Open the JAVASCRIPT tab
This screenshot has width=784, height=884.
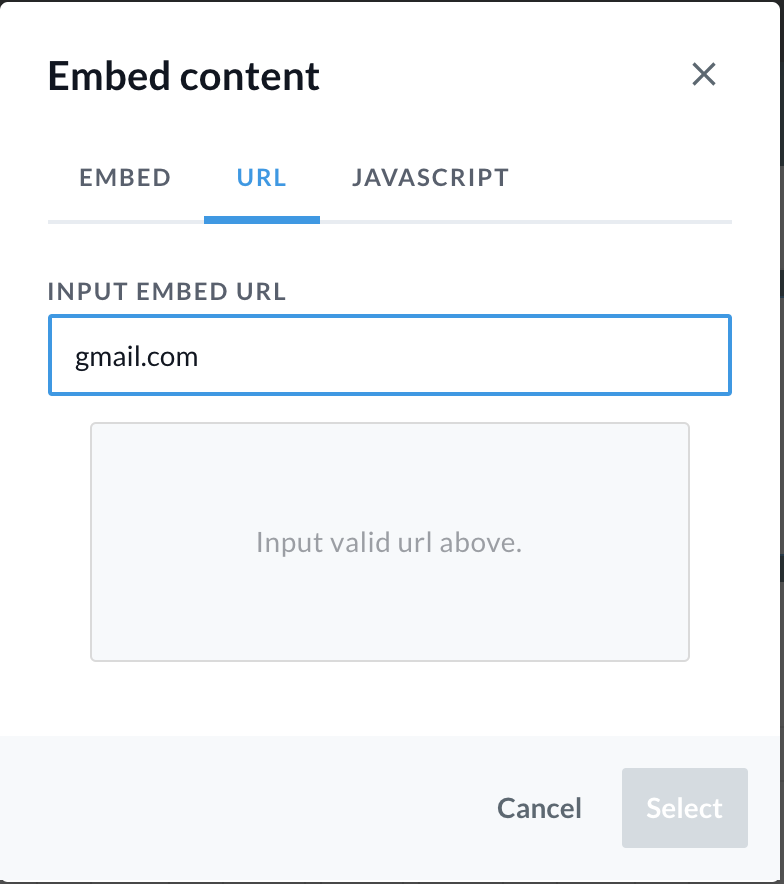coord(430,178)
